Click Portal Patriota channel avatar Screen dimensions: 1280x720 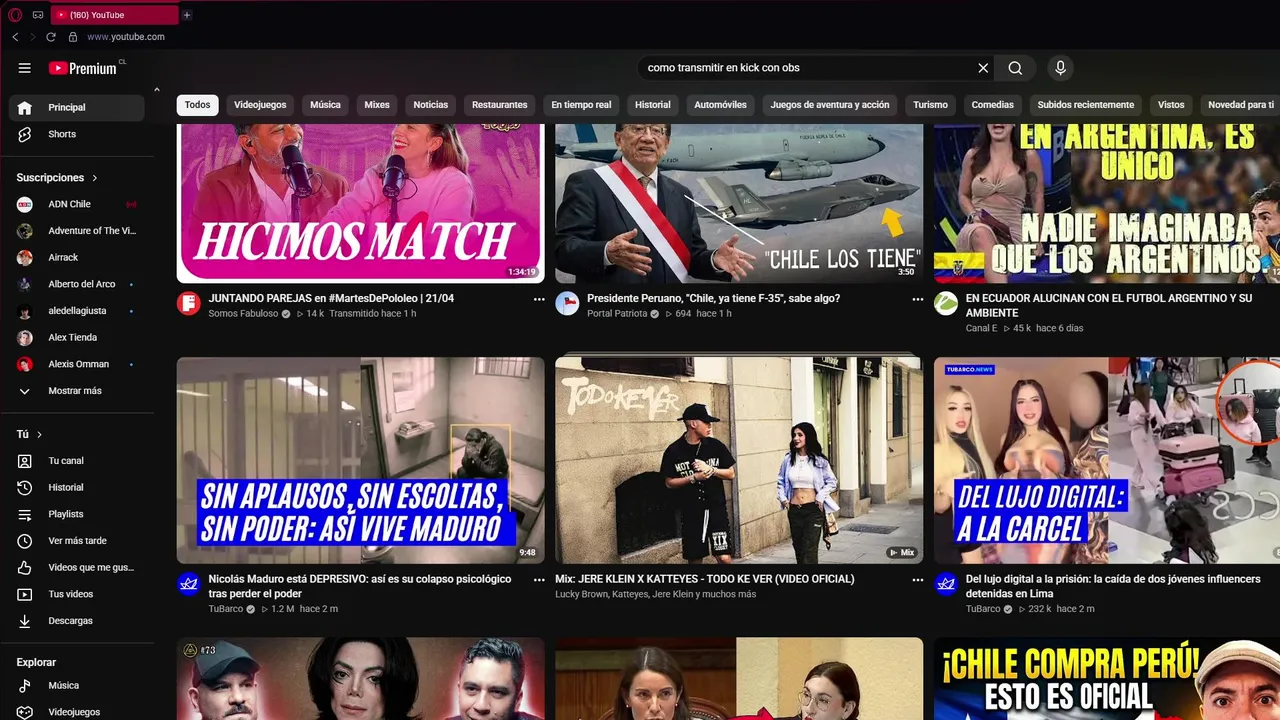(567, 303)
